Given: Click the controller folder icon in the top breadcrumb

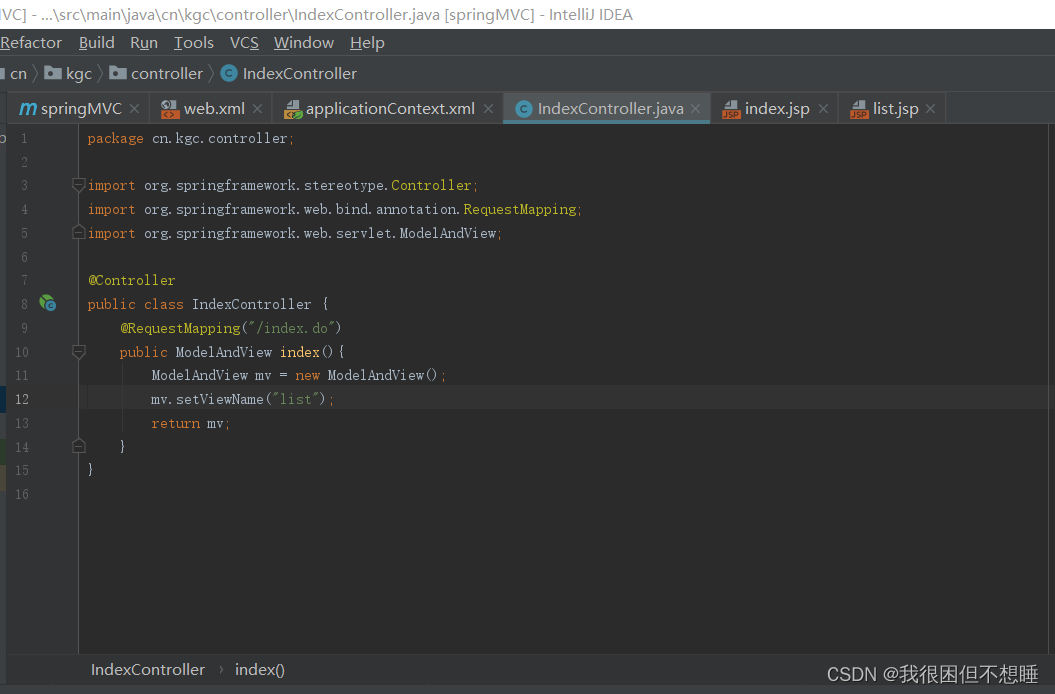Looking at the screenshot, I should 118,73.
